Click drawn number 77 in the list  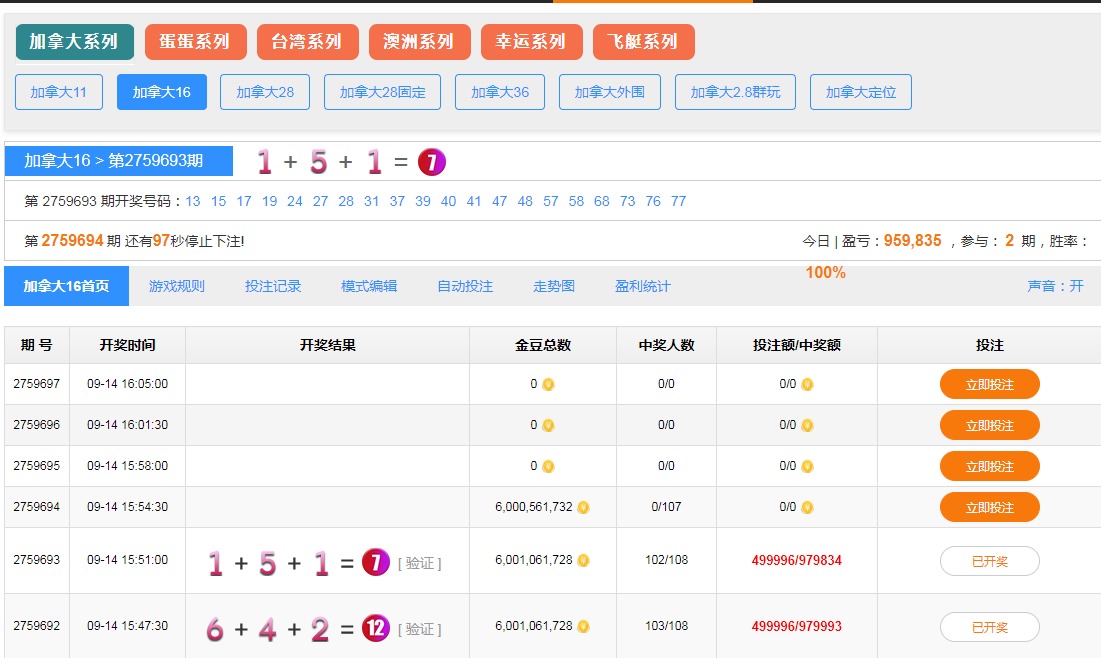679,201
